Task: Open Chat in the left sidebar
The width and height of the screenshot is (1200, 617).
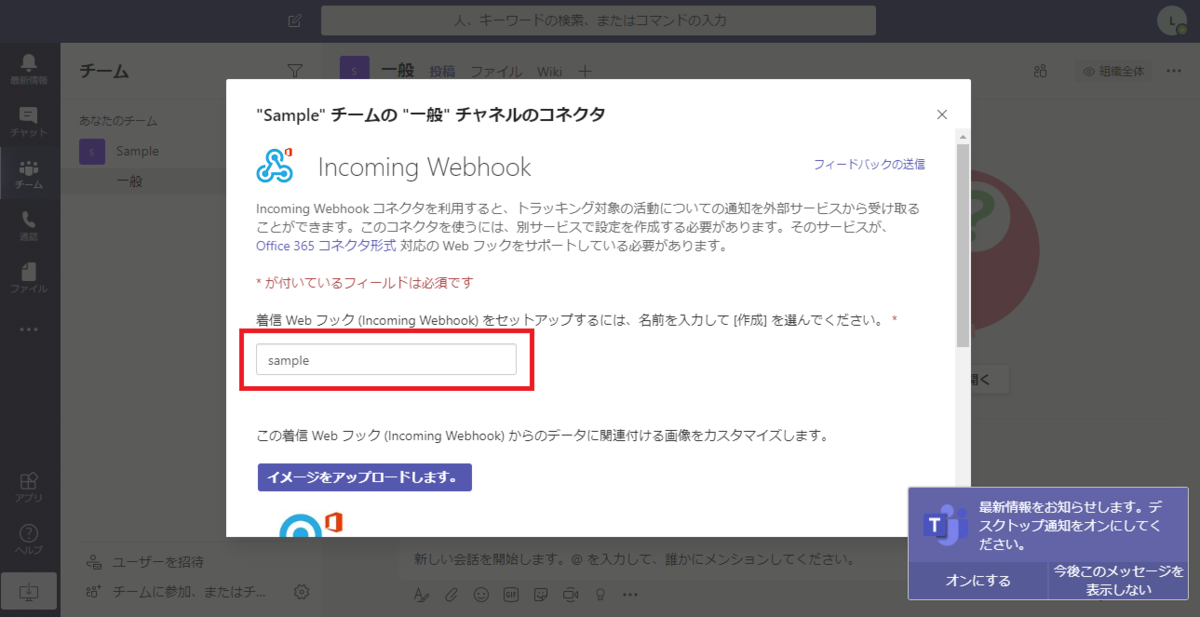Action: [x=29, y=121]
